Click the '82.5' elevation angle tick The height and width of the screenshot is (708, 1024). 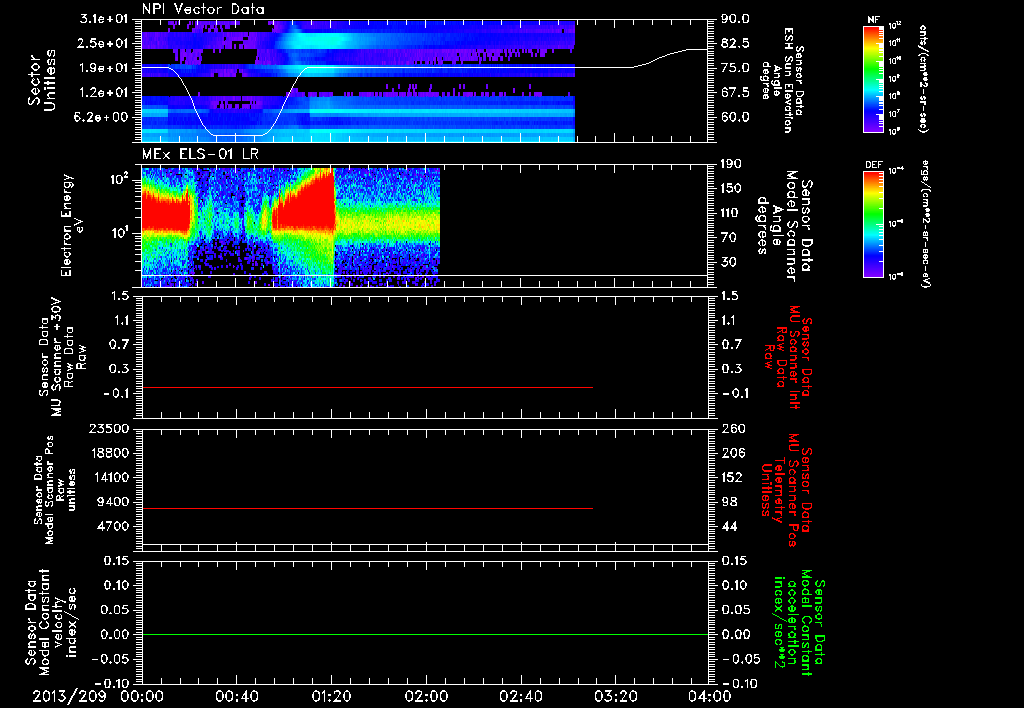pos(735,43)
